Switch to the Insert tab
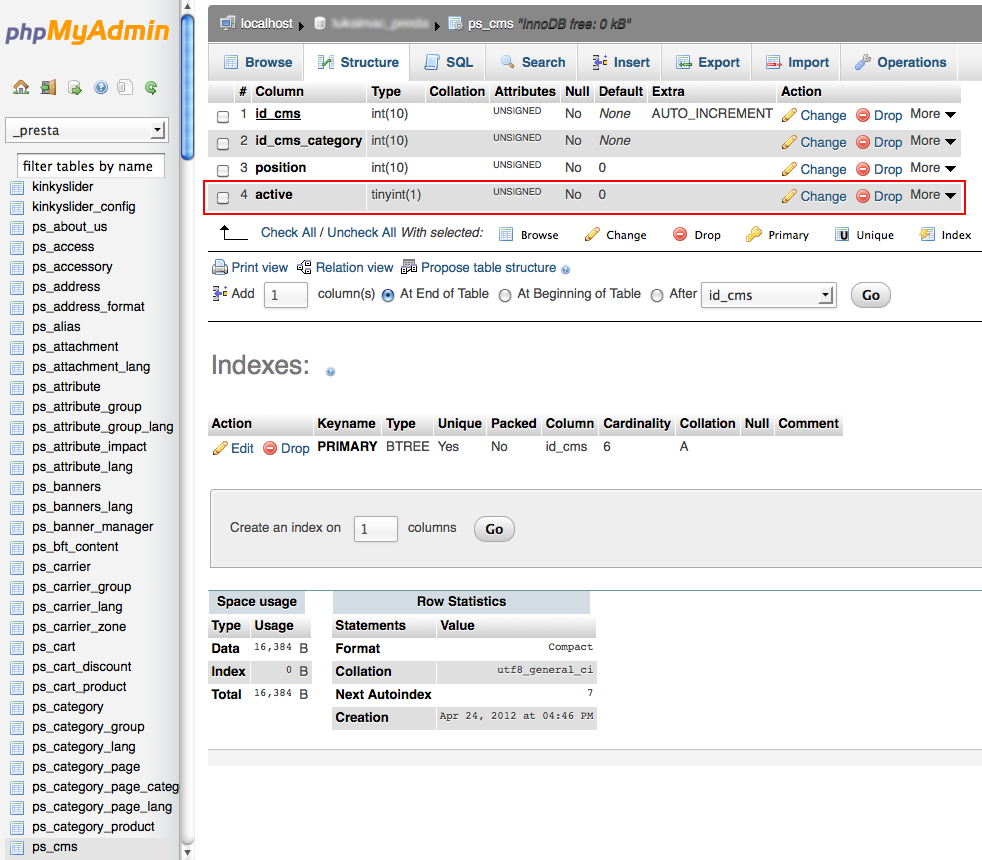The width and height of the screenshot is (982, 860). [621, 63]
